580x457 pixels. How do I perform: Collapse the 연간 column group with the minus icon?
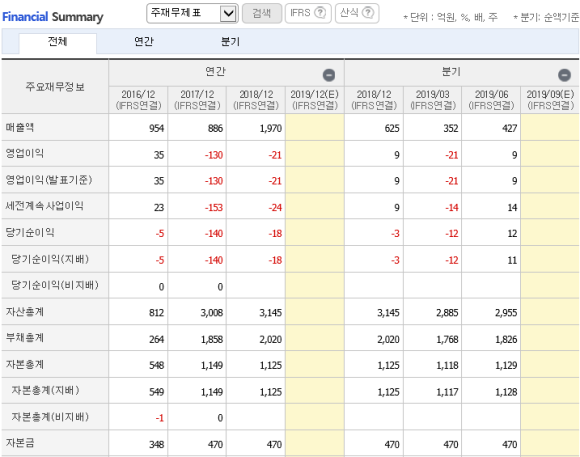329,75
